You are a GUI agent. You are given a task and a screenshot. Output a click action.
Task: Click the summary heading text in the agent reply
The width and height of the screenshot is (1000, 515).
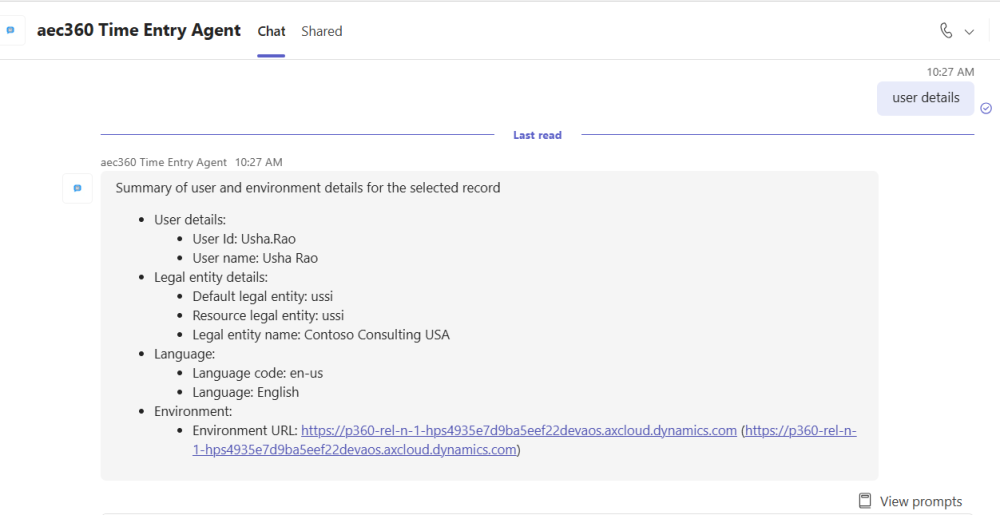308,188
